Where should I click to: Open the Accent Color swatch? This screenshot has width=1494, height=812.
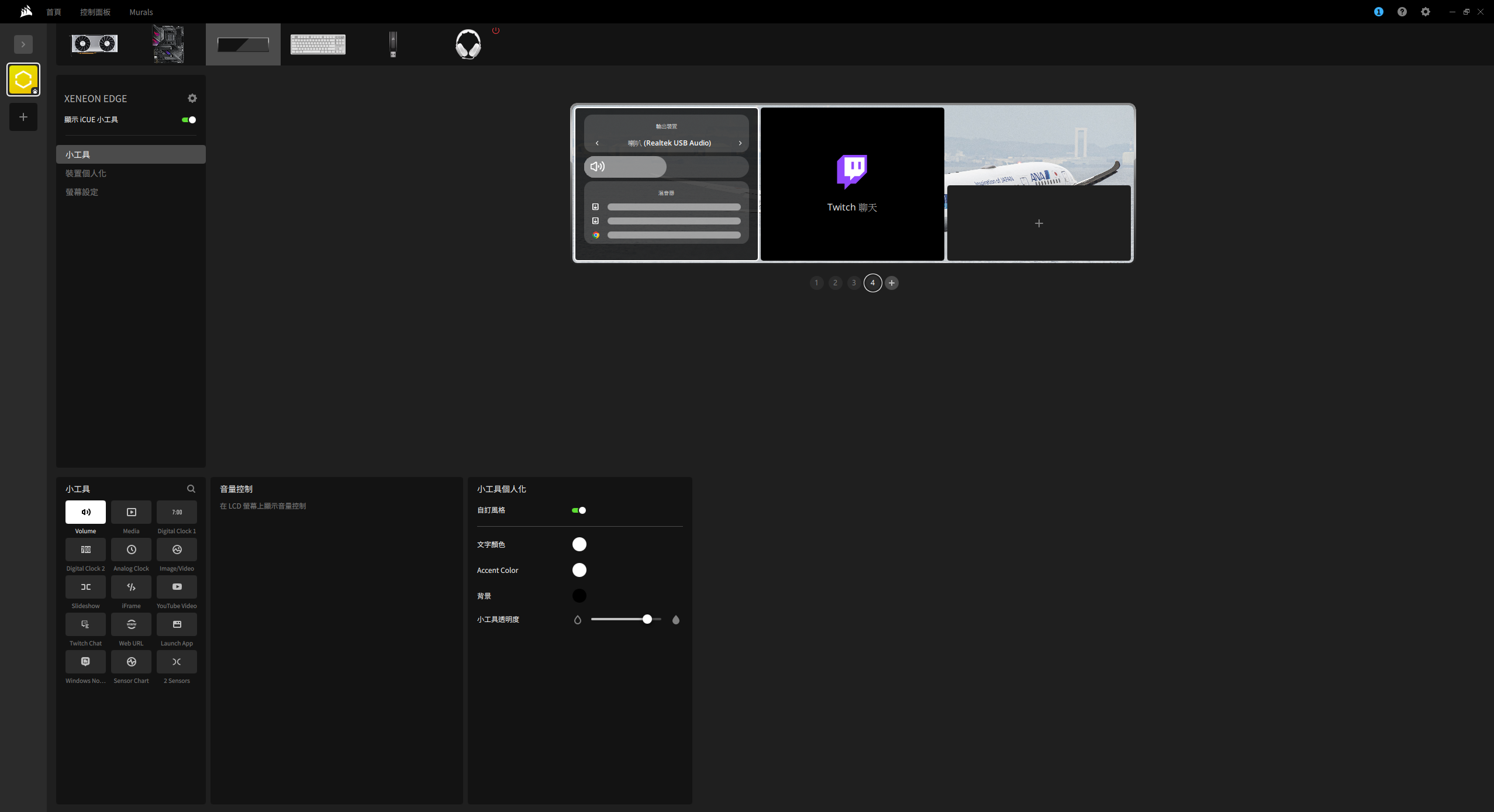point(579,570)
